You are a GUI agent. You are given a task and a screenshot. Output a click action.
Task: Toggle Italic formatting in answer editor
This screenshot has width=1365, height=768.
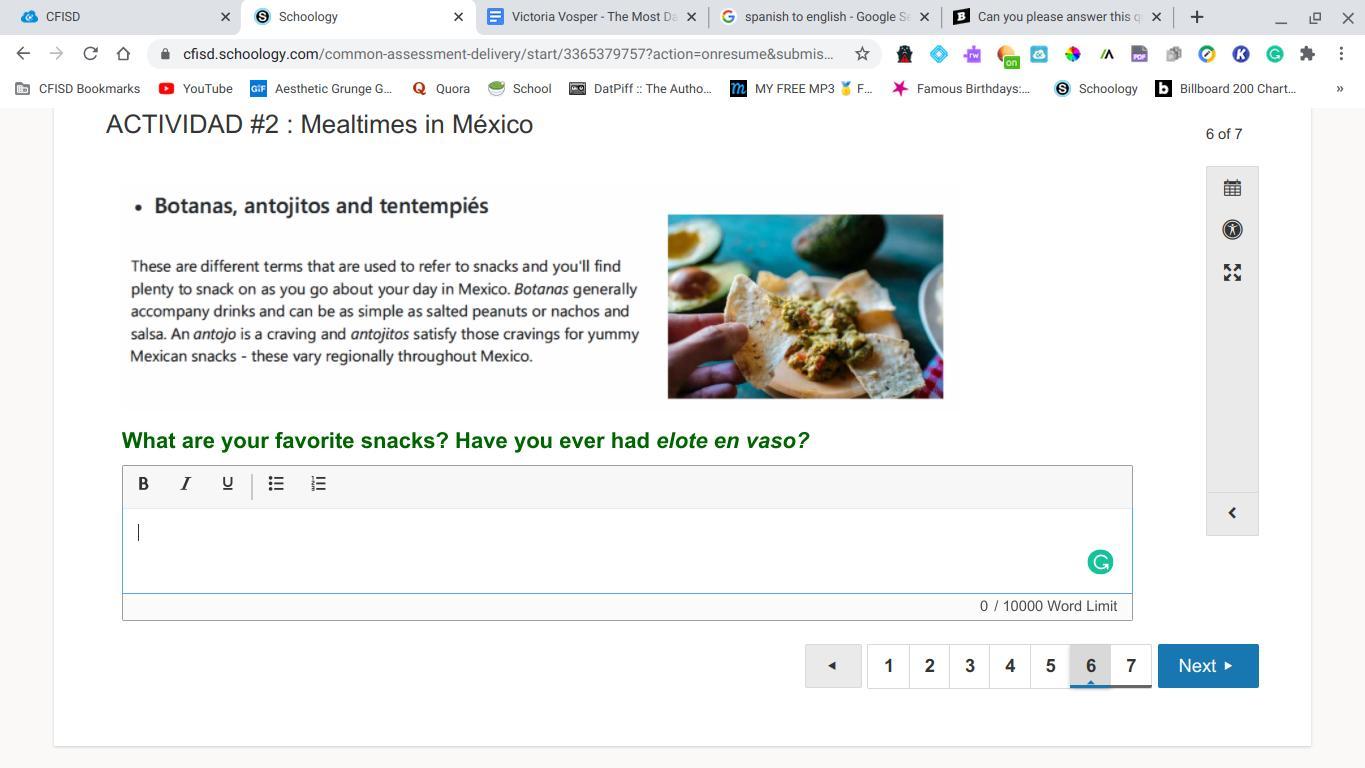pos(185,484)
